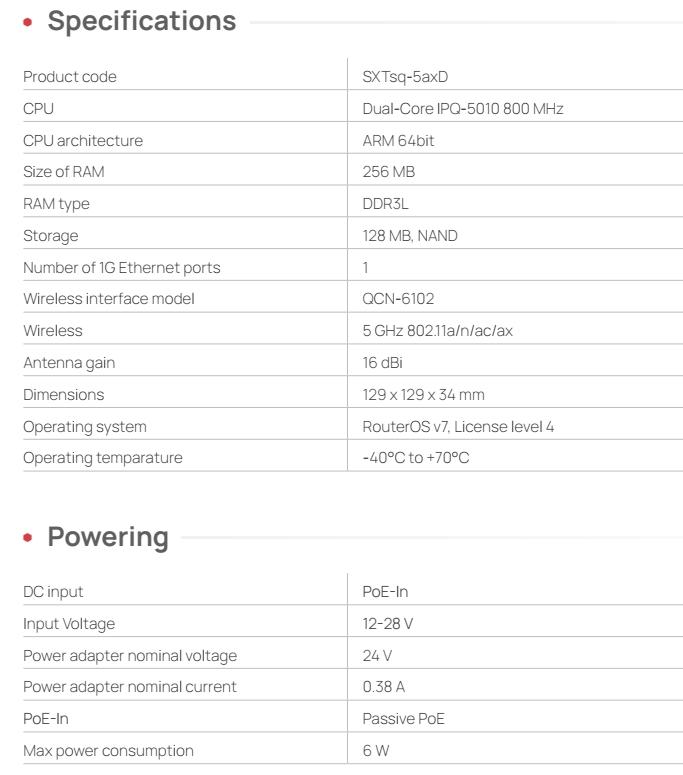The image size is (683, 775).
Task: Select the QCN-6102 wireless interface model
Action: (398, 299)
